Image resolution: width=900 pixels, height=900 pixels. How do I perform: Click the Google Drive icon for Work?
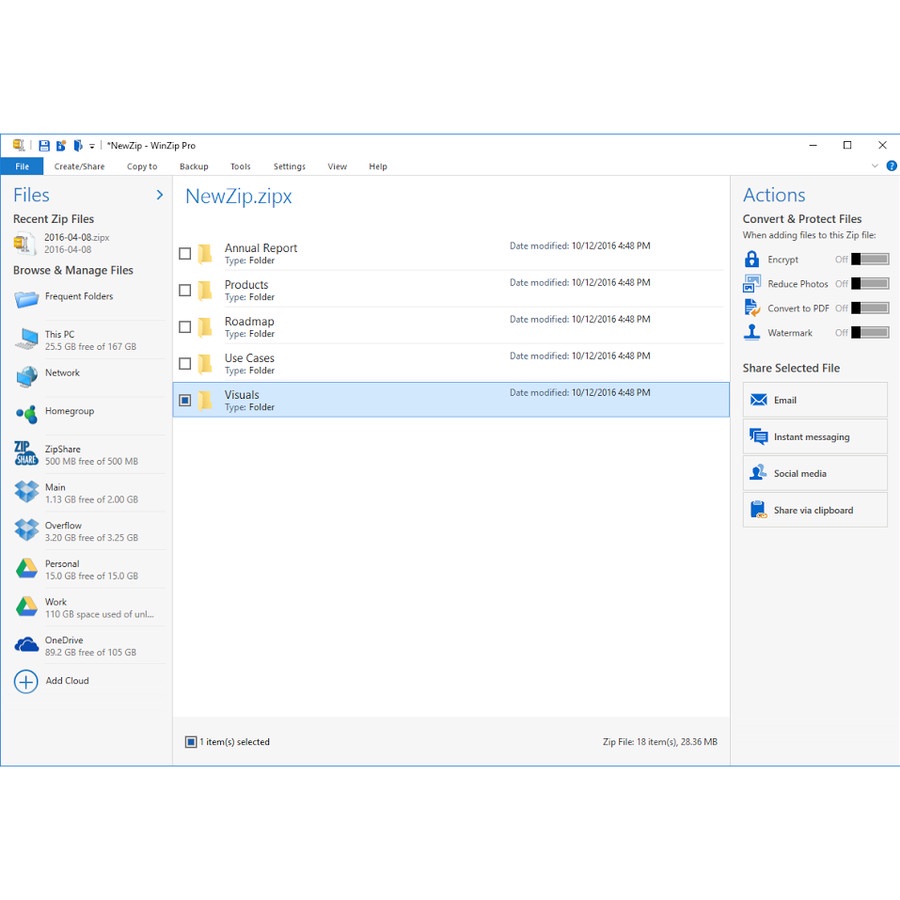tap(26, 606)
